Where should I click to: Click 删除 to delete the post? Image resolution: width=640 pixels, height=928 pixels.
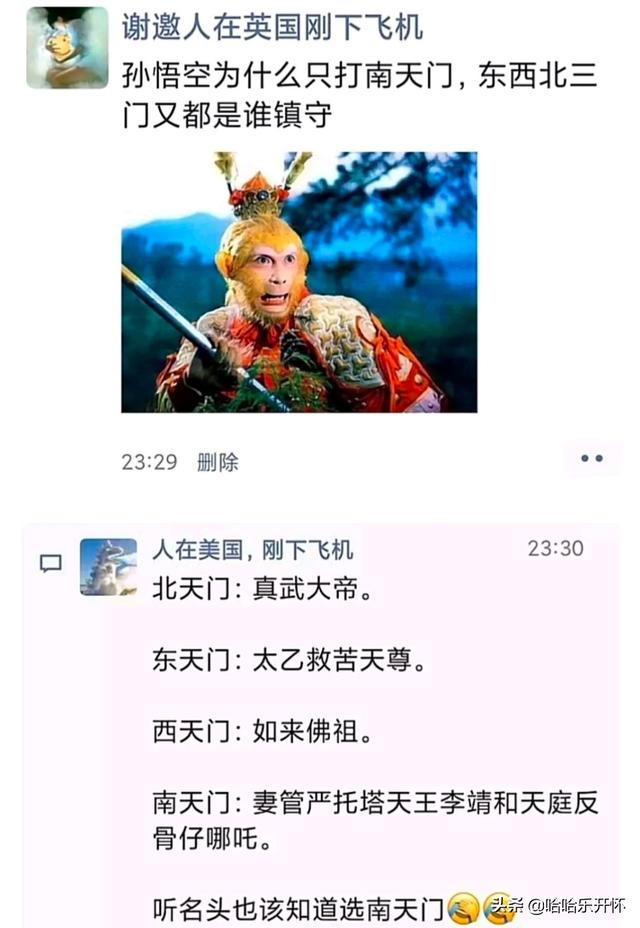pos(218,462)
